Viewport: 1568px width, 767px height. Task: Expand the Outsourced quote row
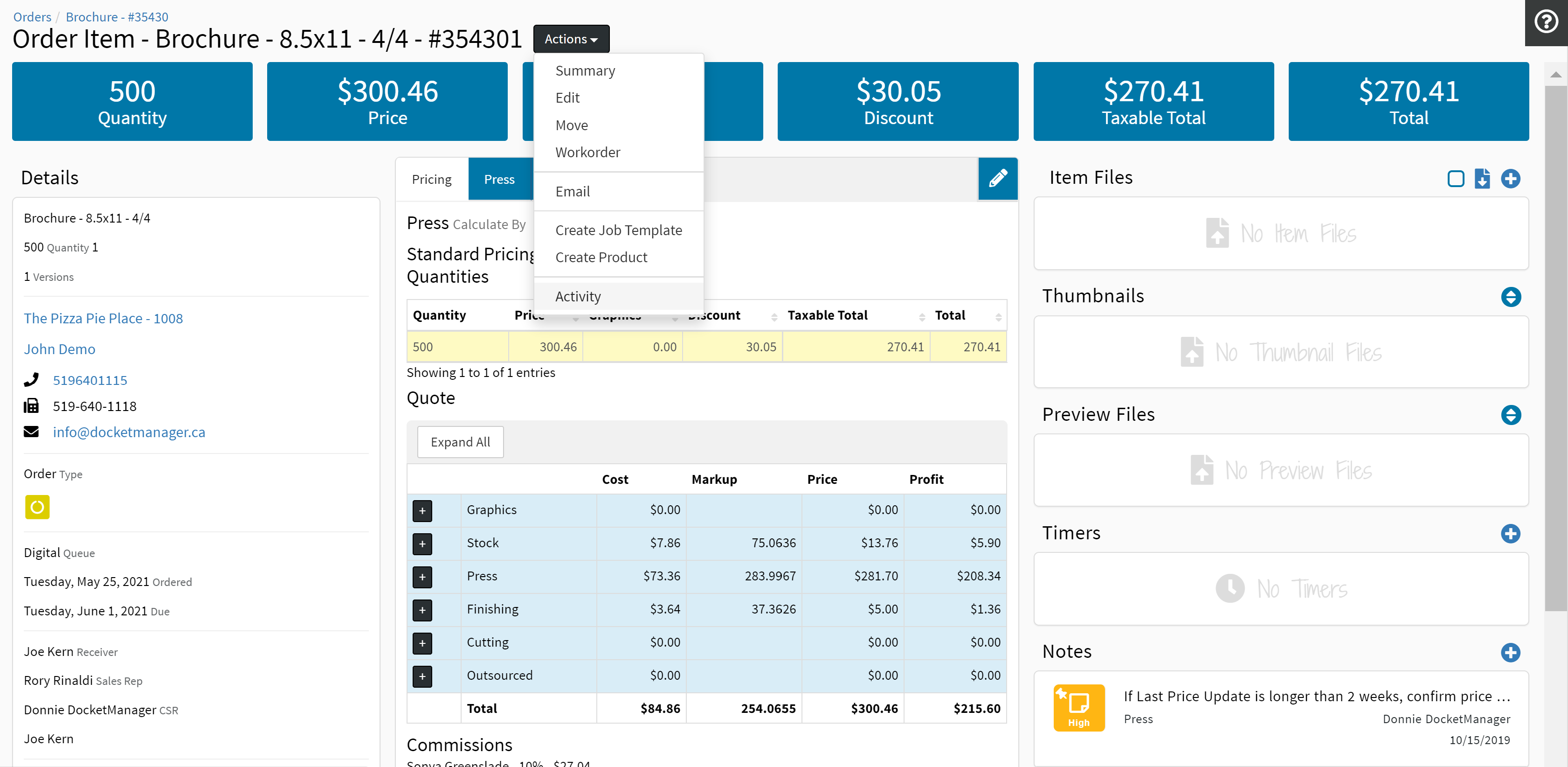click(x=422, y=676)
